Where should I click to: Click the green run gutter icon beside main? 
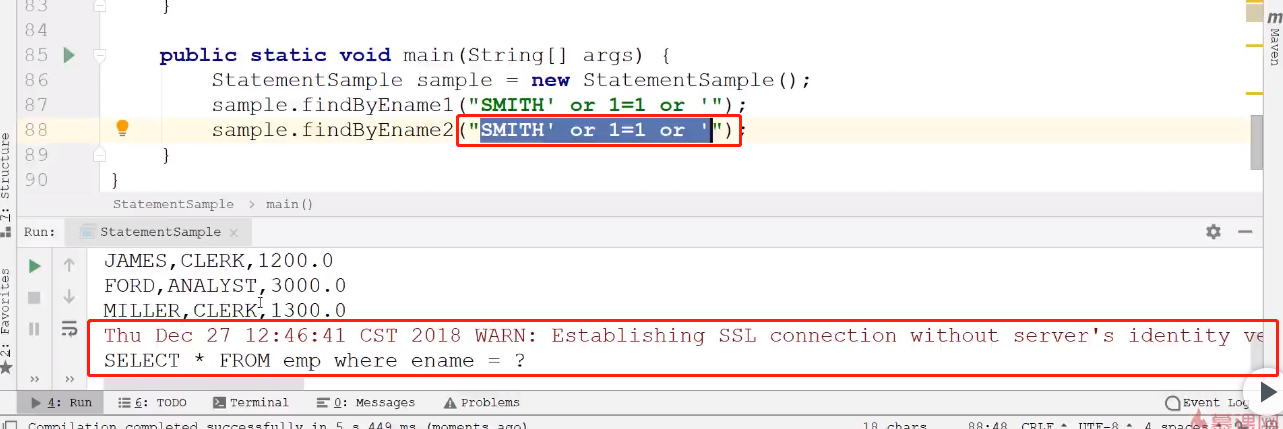(69, 55)
